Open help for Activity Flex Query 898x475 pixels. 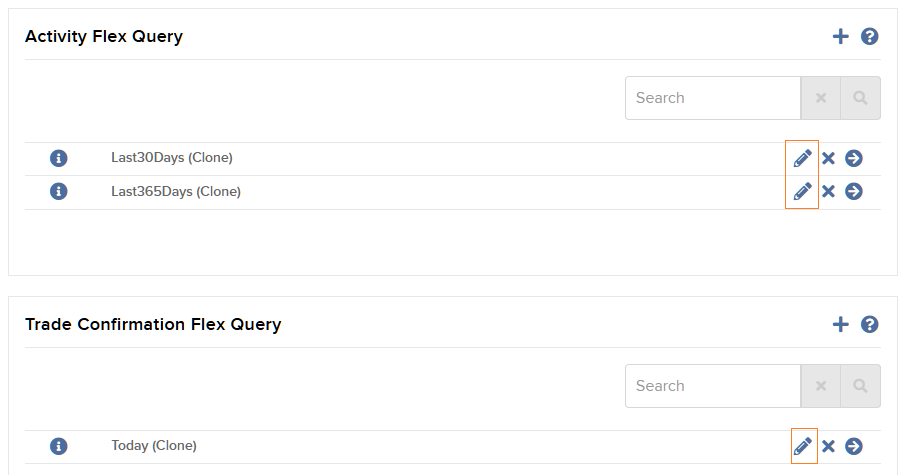tap(869, 37)
